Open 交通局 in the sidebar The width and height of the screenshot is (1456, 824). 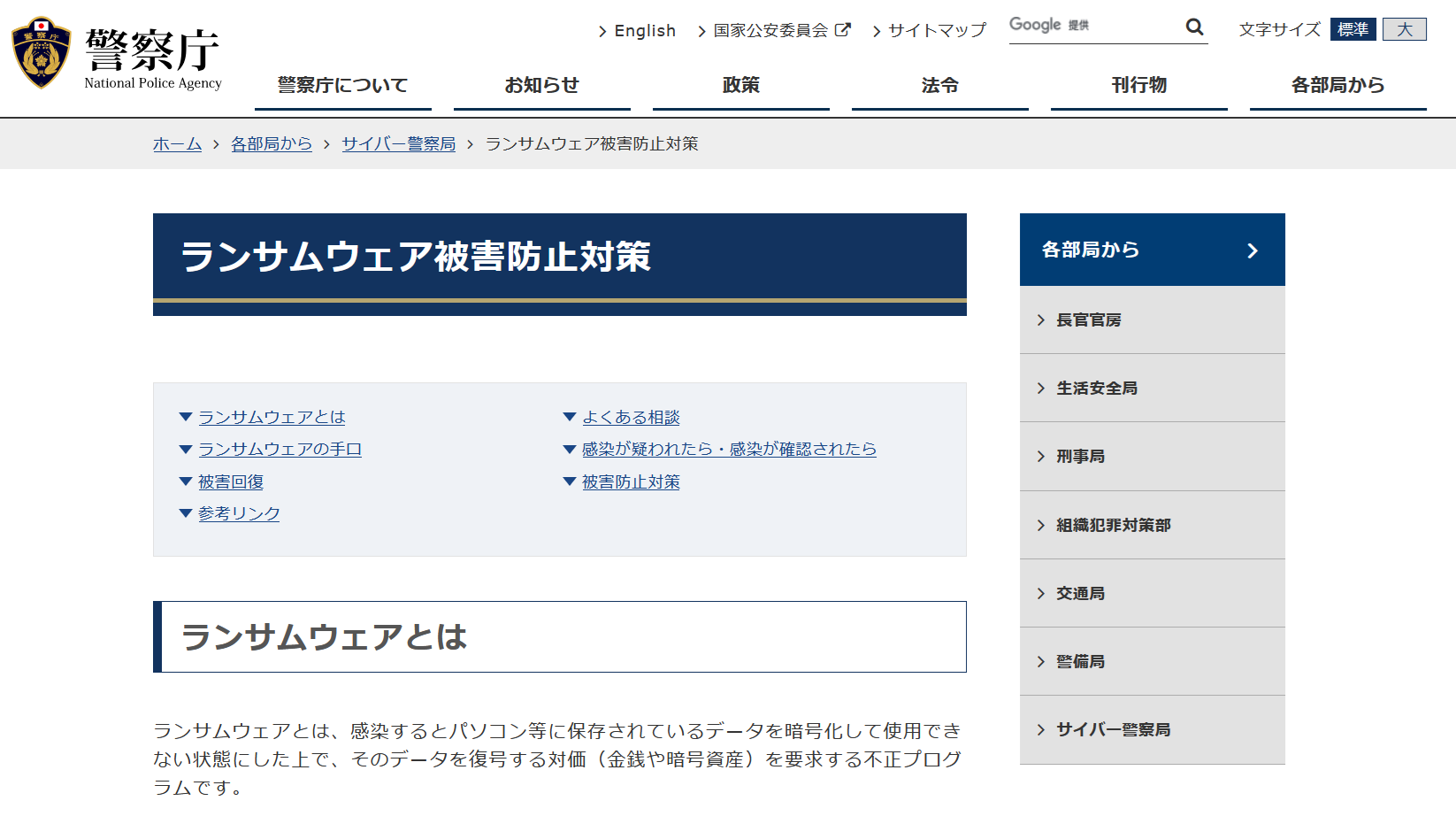pyautogui.click(x=1153, y=594)
